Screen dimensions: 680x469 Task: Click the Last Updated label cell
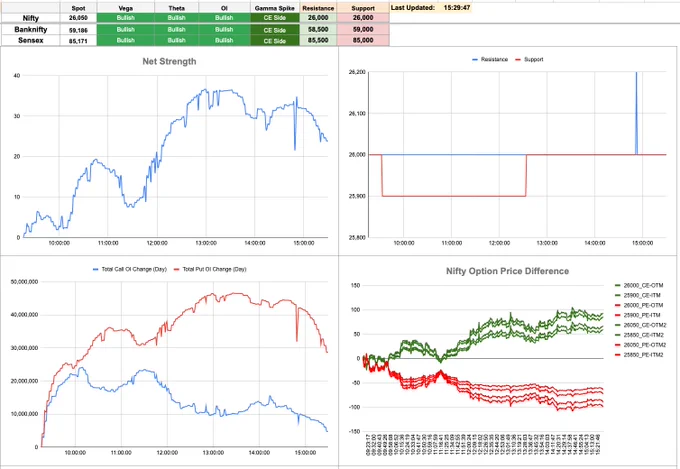coord(412,7)
